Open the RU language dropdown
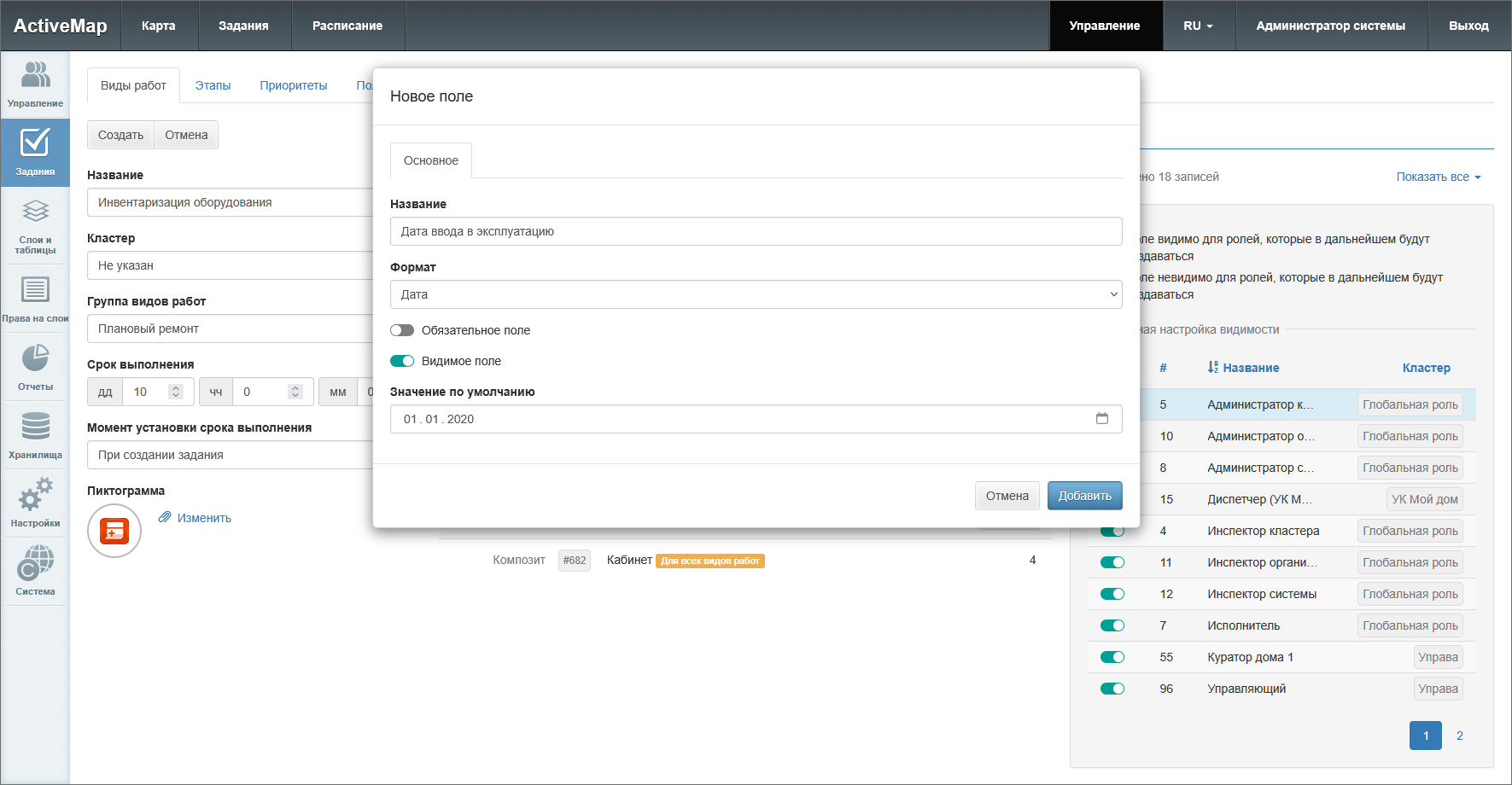Image resolution: width=1512 pixels, height=785 pixels. (1198, 26)
